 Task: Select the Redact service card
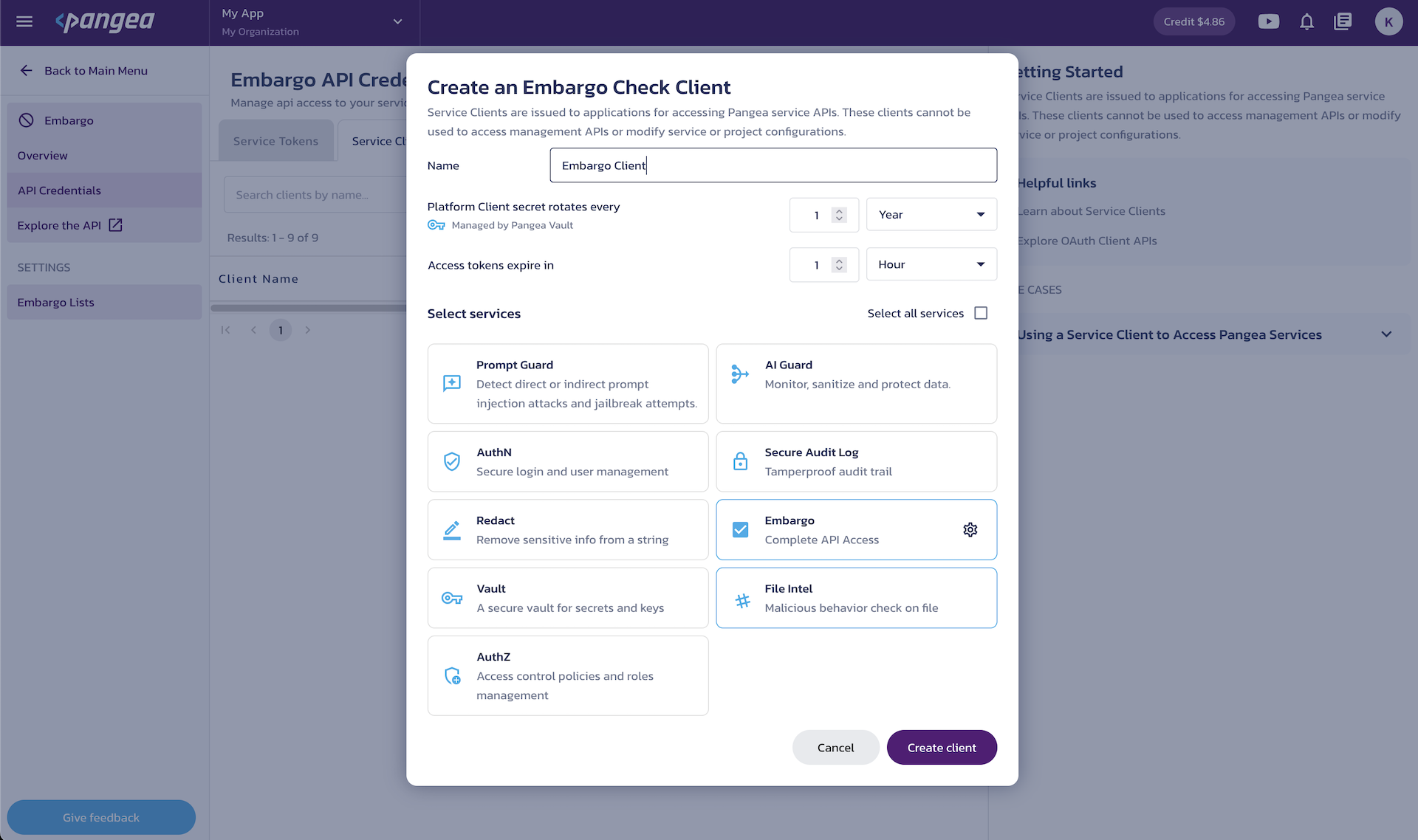(568, 530)
